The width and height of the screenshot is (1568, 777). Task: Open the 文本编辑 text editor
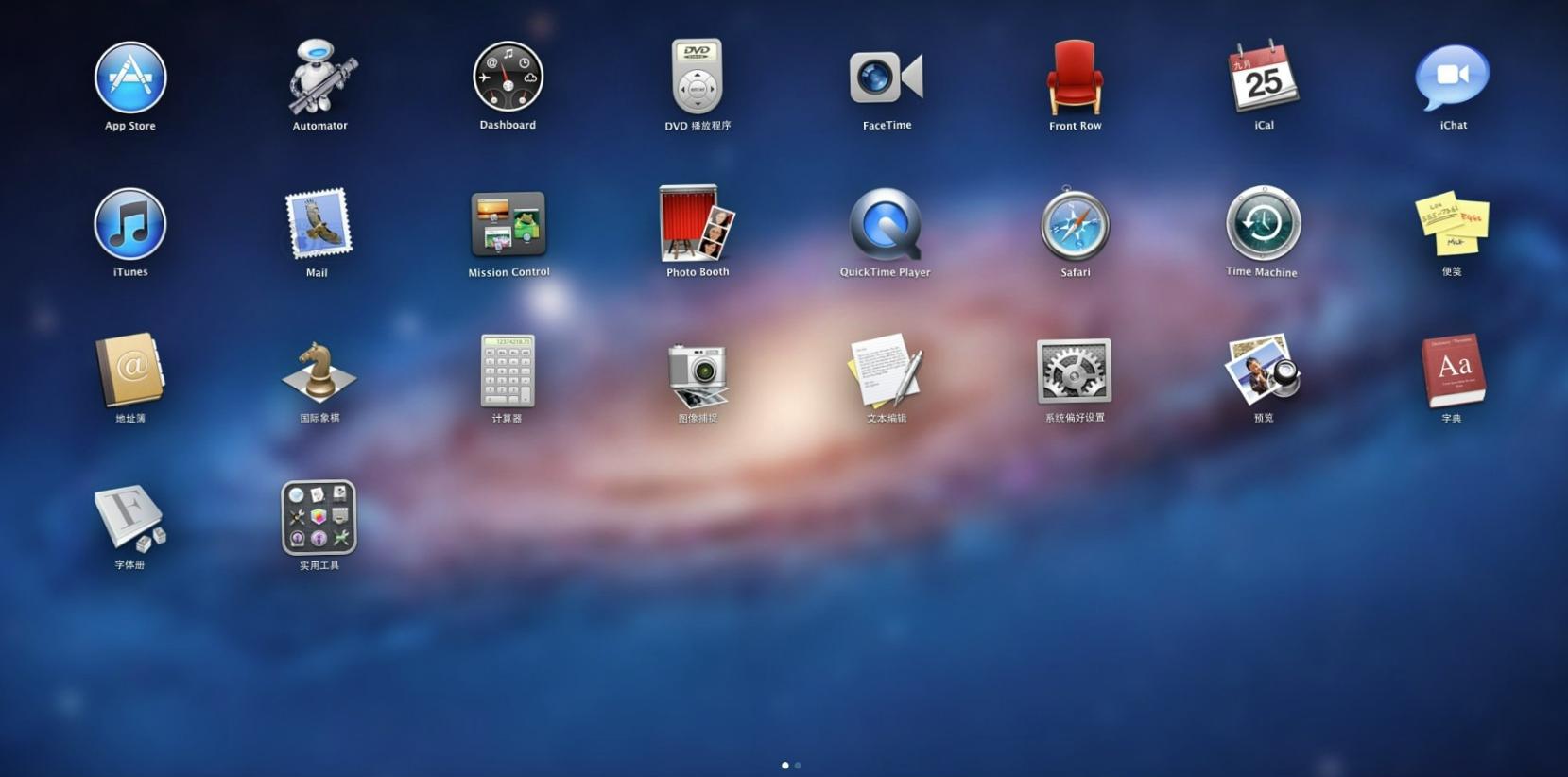pos(886,371)
